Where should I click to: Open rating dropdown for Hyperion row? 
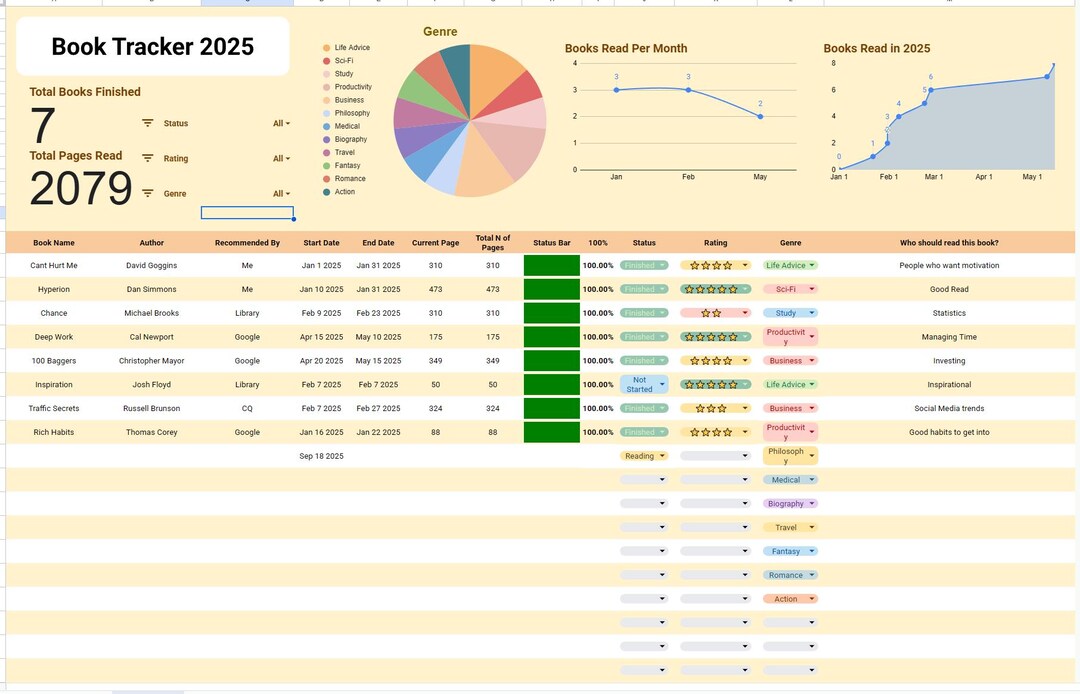[x=715, y=289]
